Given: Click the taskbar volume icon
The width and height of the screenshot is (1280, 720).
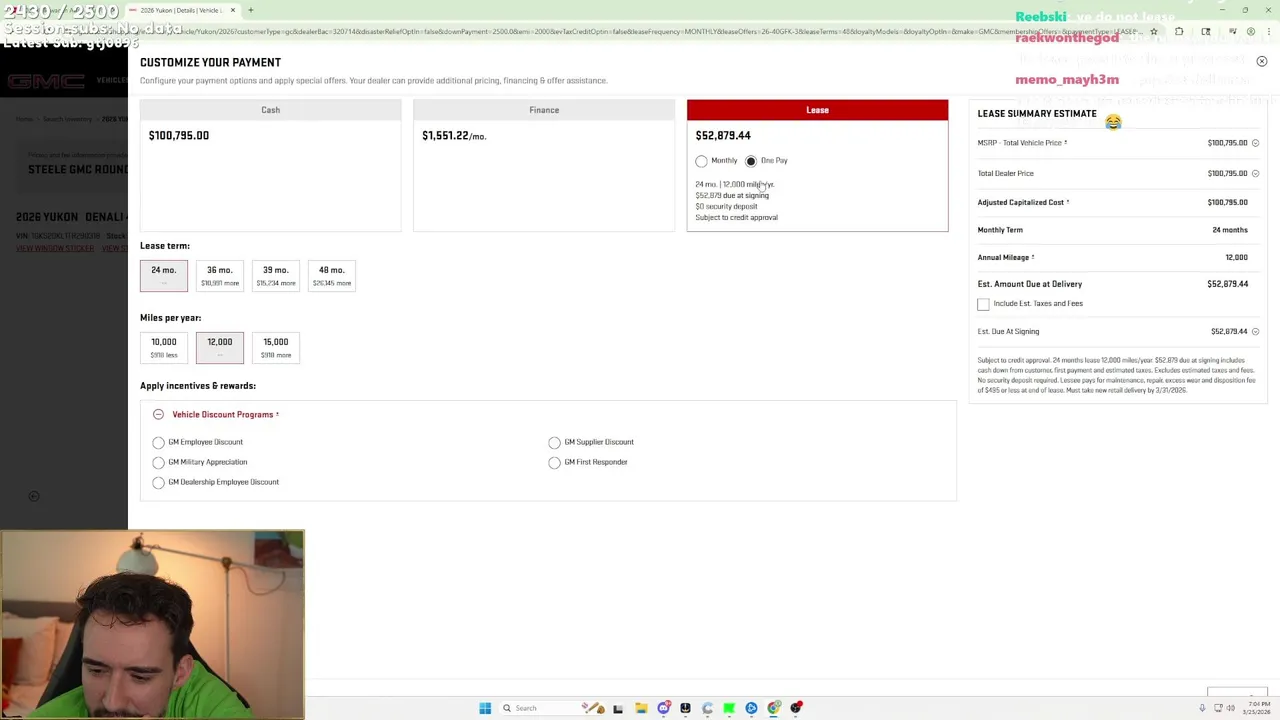Looking at the screenshot, I should click(x=1231, y=708).
